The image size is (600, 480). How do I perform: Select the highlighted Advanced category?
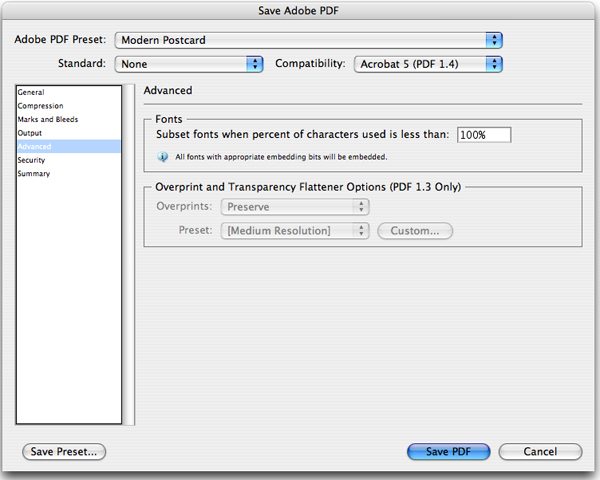(x=68, y=147)
